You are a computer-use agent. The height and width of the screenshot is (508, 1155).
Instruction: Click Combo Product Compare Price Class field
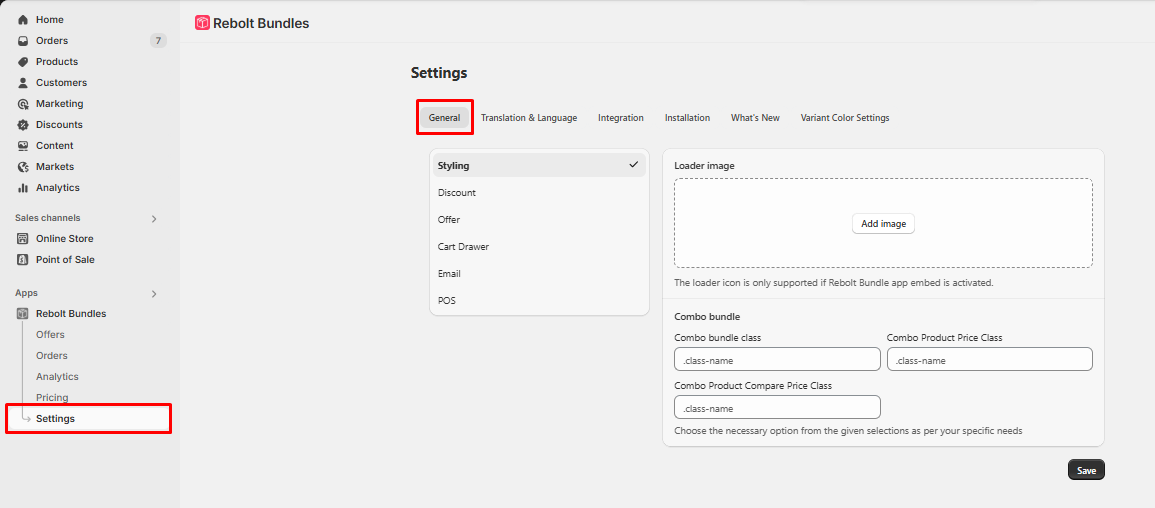(777, 407)
